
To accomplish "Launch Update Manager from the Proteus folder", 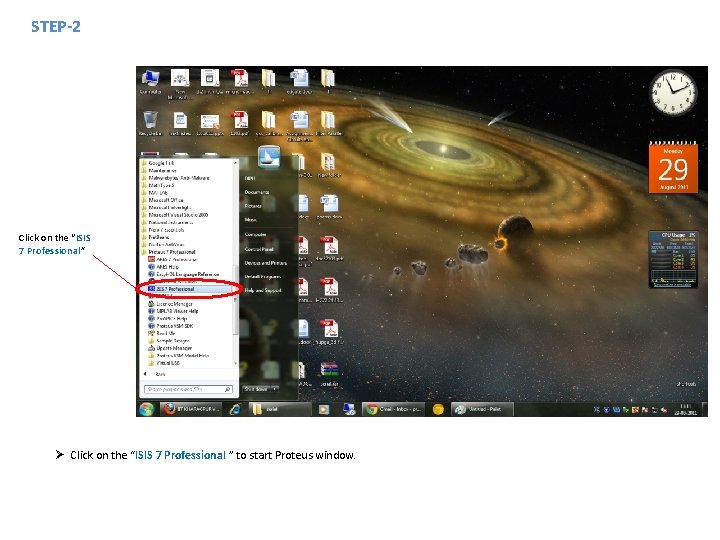I will [170, 348].
